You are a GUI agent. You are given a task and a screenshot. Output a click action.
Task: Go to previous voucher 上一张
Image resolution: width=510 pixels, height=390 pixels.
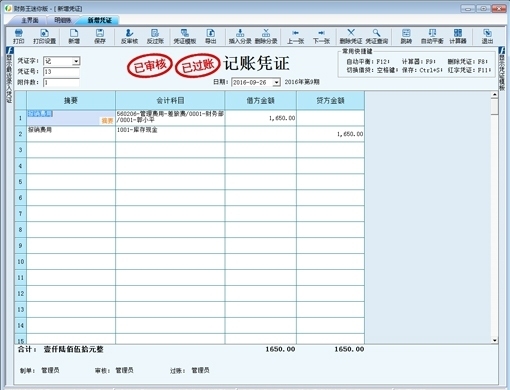295,36
